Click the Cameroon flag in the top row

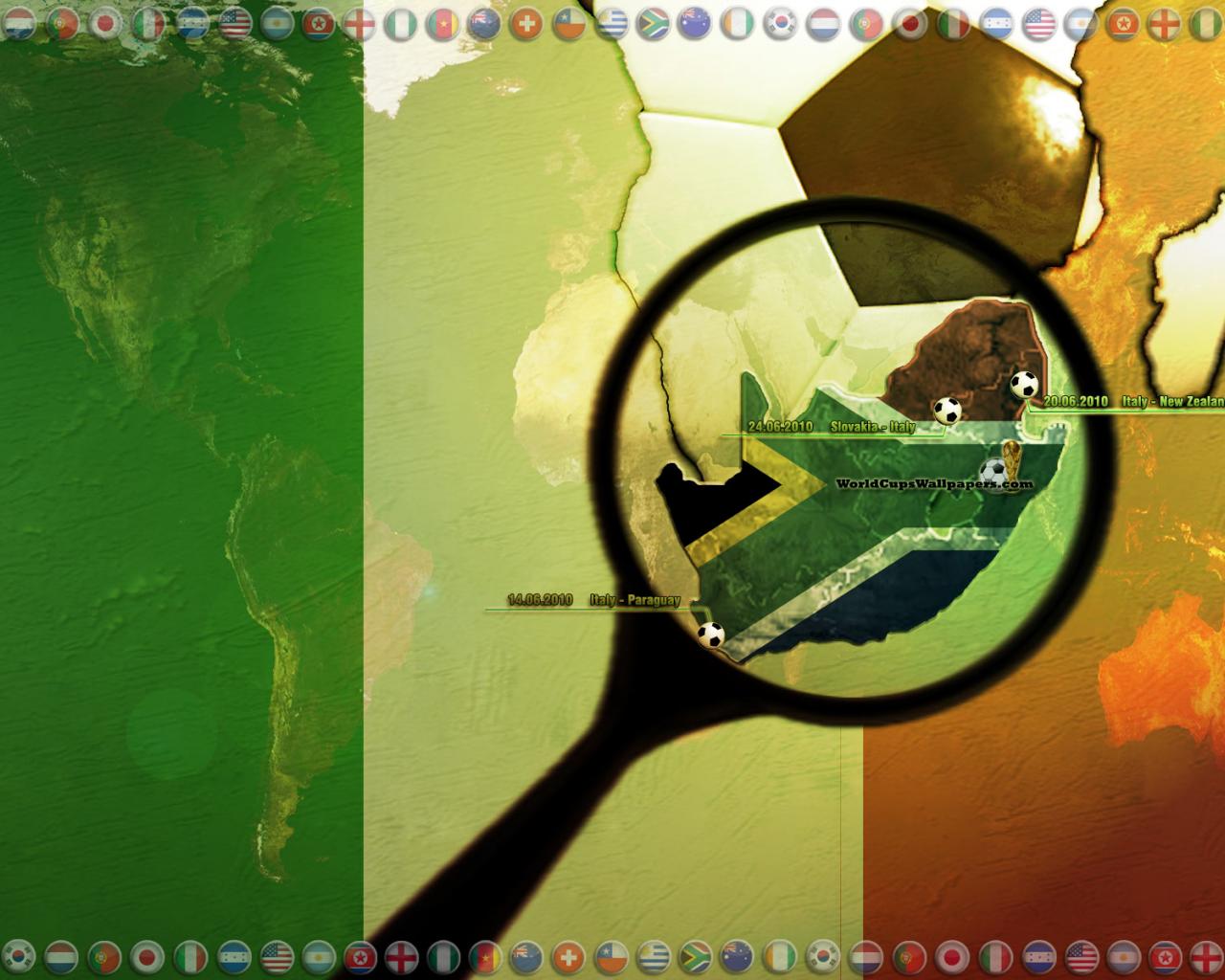coord(442,23)
